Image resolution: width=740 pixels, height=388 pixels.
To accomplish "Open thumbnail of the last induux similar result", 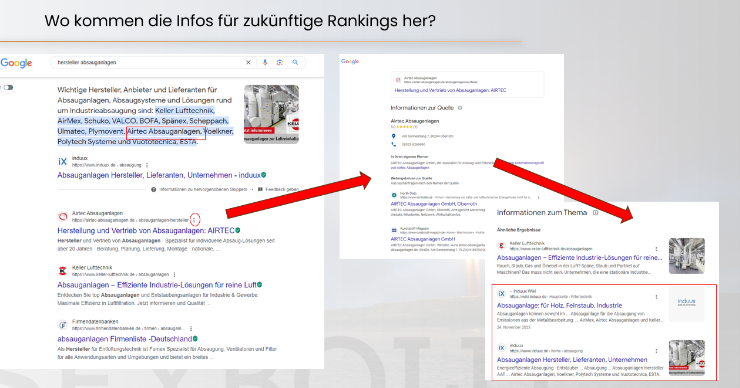I will [x=687, y=358].
